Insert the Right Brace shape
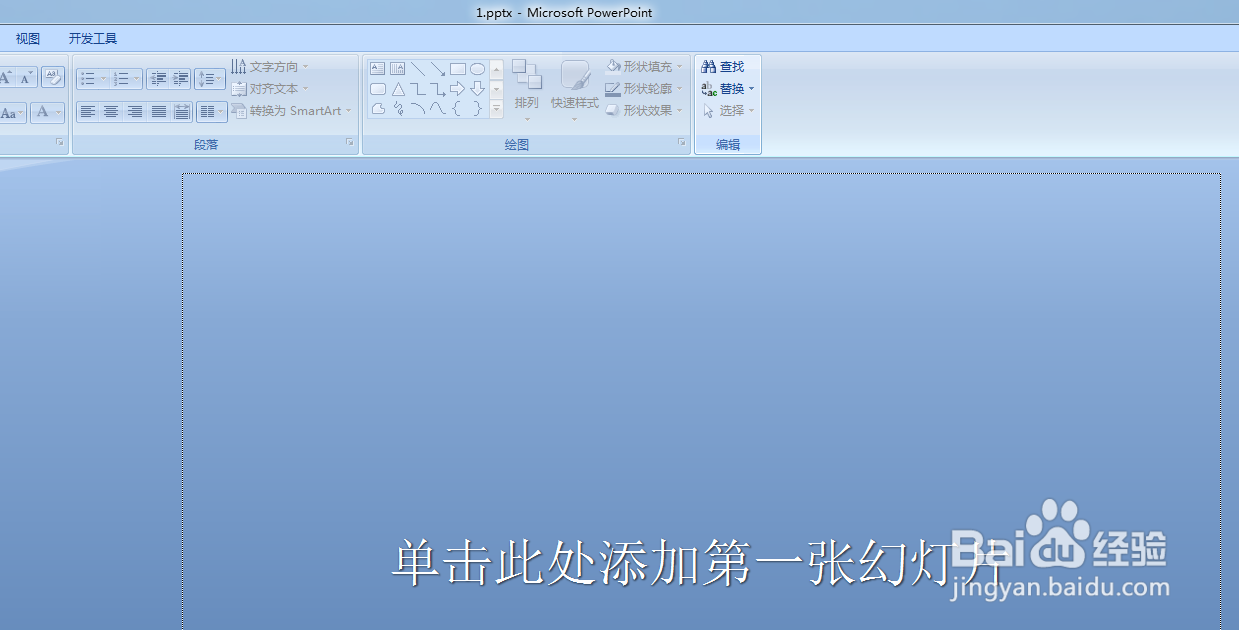 point(478,109)
